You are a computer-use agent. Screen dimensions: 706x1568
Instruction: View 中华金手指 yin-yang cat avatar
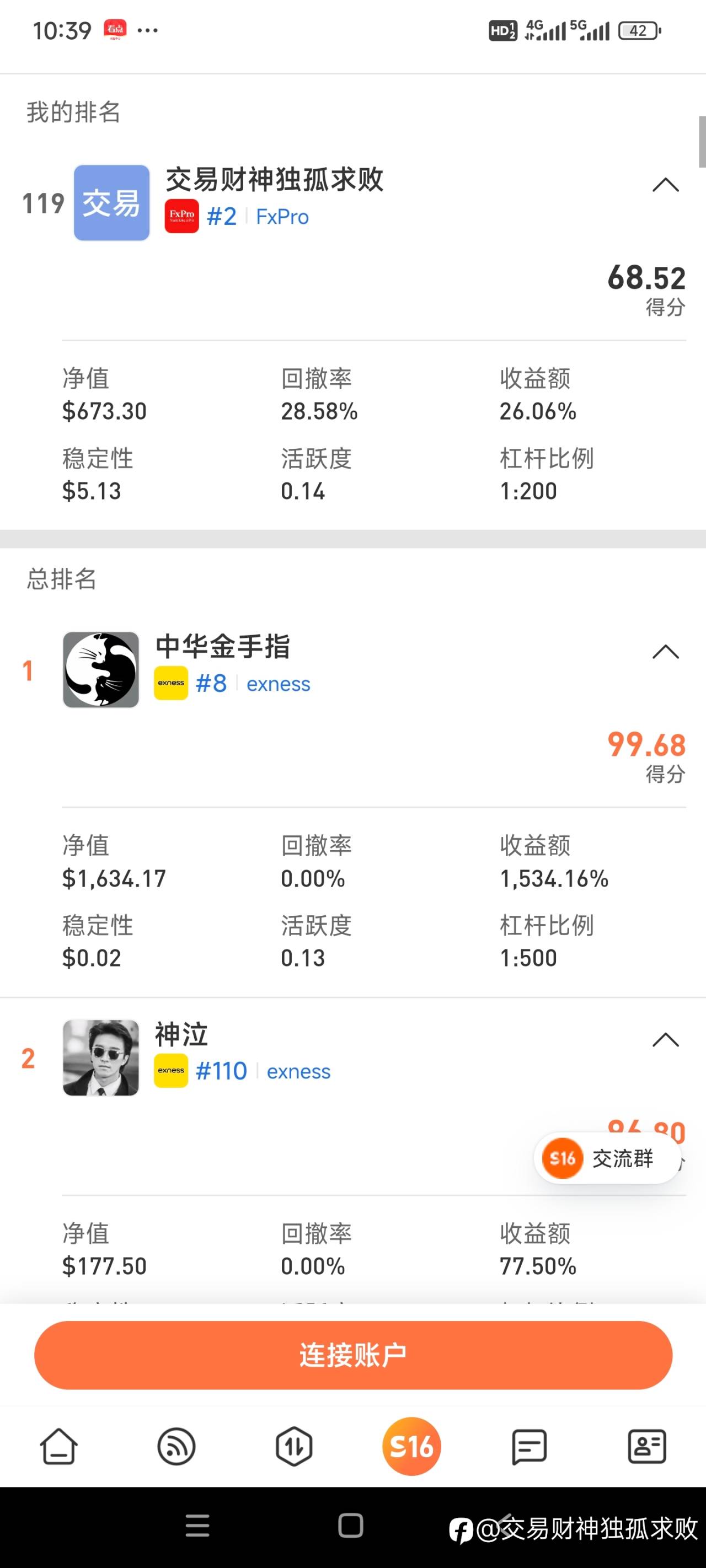101,669
